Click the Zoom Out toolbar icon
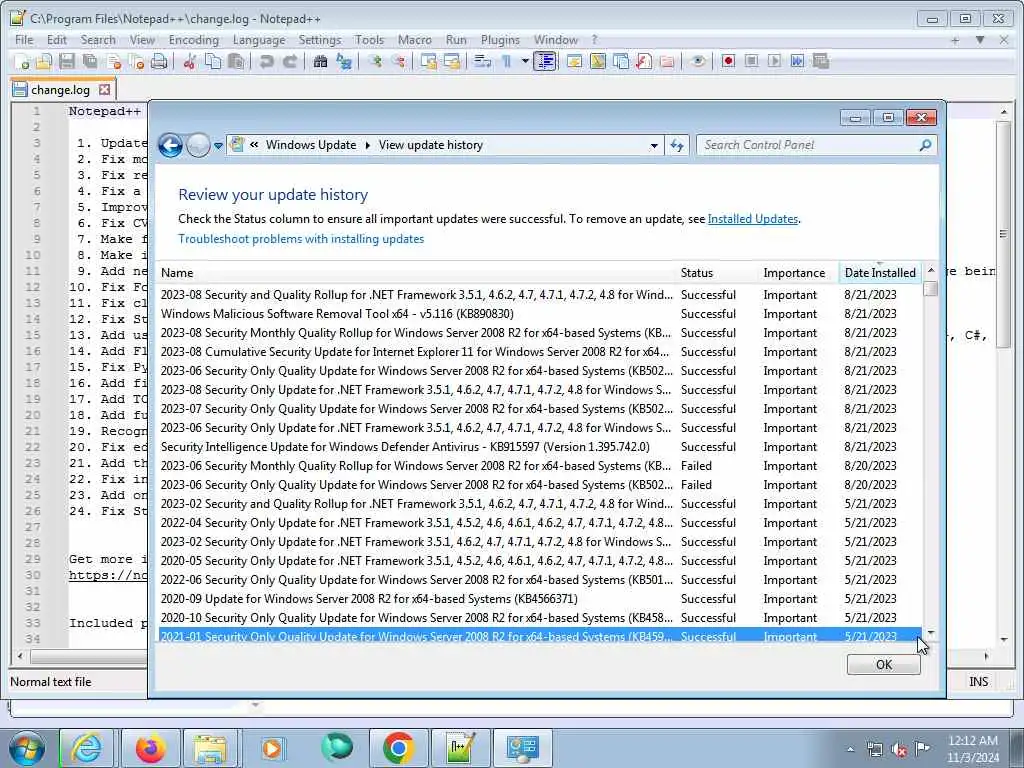Image resolution: width=1024 pixels, height=768 pixels. [398, 61]
